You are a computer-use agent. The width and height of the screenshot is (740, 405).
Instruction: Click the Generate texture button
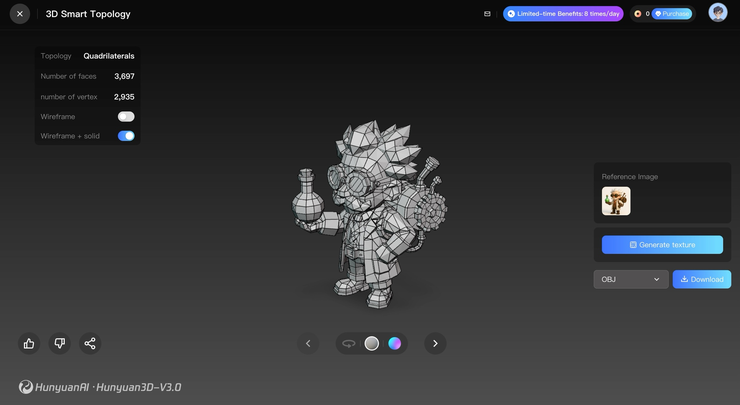click(x=662, y=245)
